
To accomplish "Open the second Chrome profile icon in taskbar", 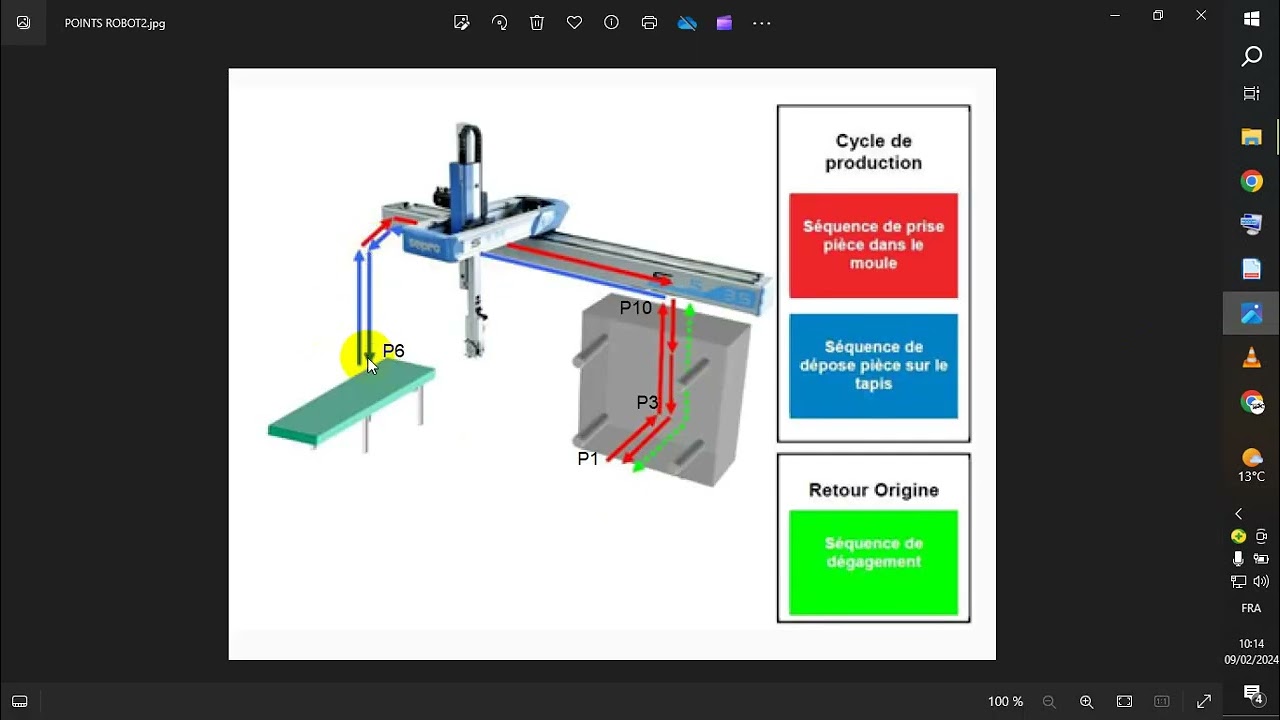I will (x=1251, y=401).
